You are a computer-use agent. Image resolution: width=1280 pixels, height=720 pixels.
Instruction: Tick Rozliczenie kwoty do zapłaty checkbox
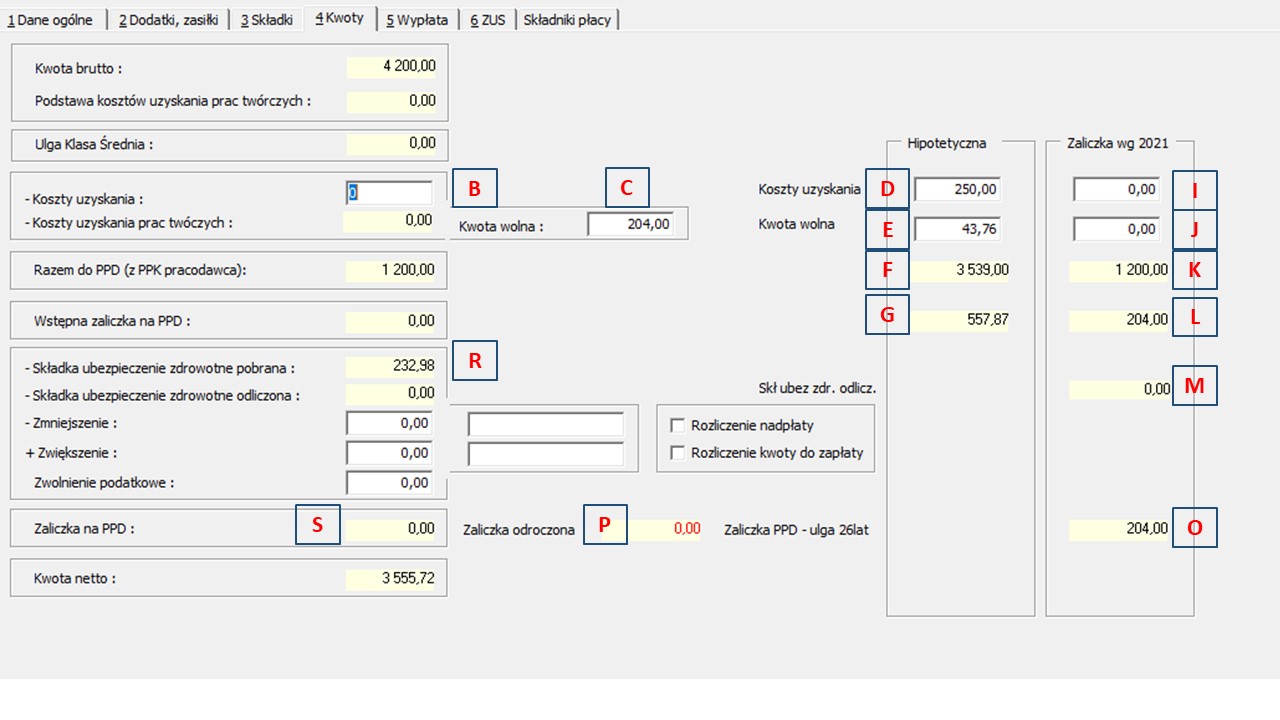coord(678,453)
